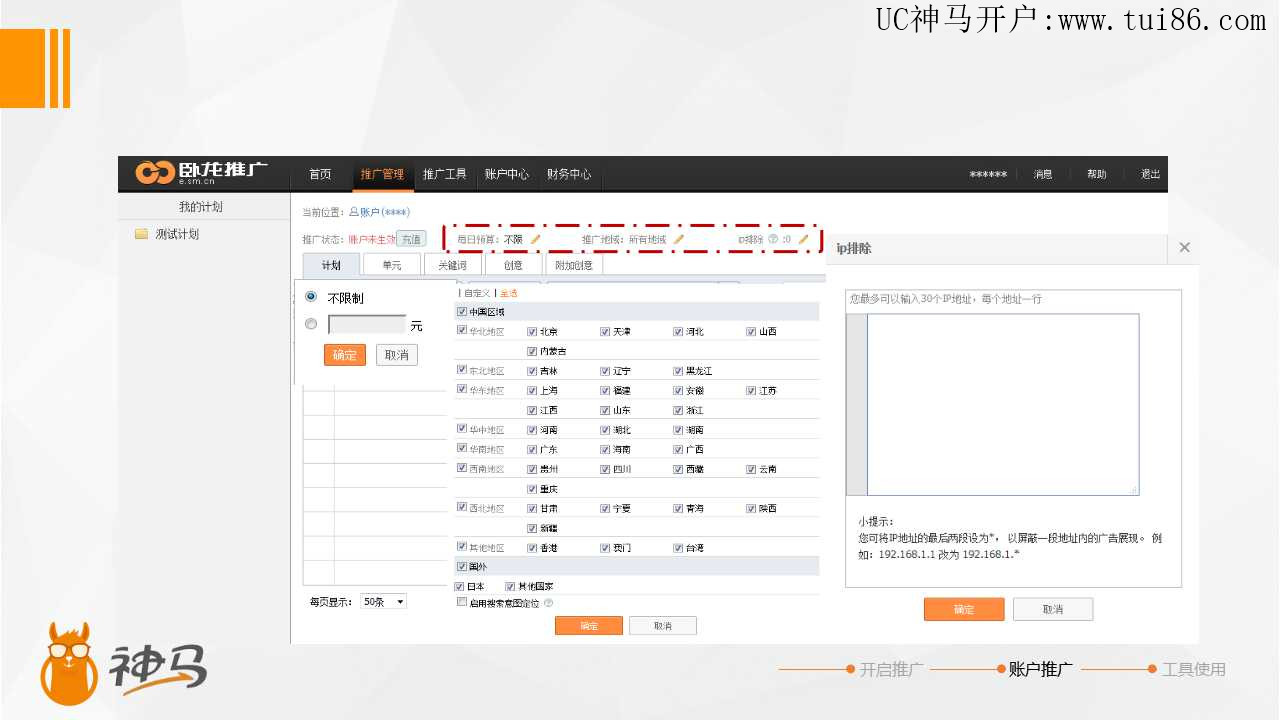The width and height of the screenshot is (1280, 720).
Task: Uncheck the 香港 checkbox
Action: [x=533, y=548]
